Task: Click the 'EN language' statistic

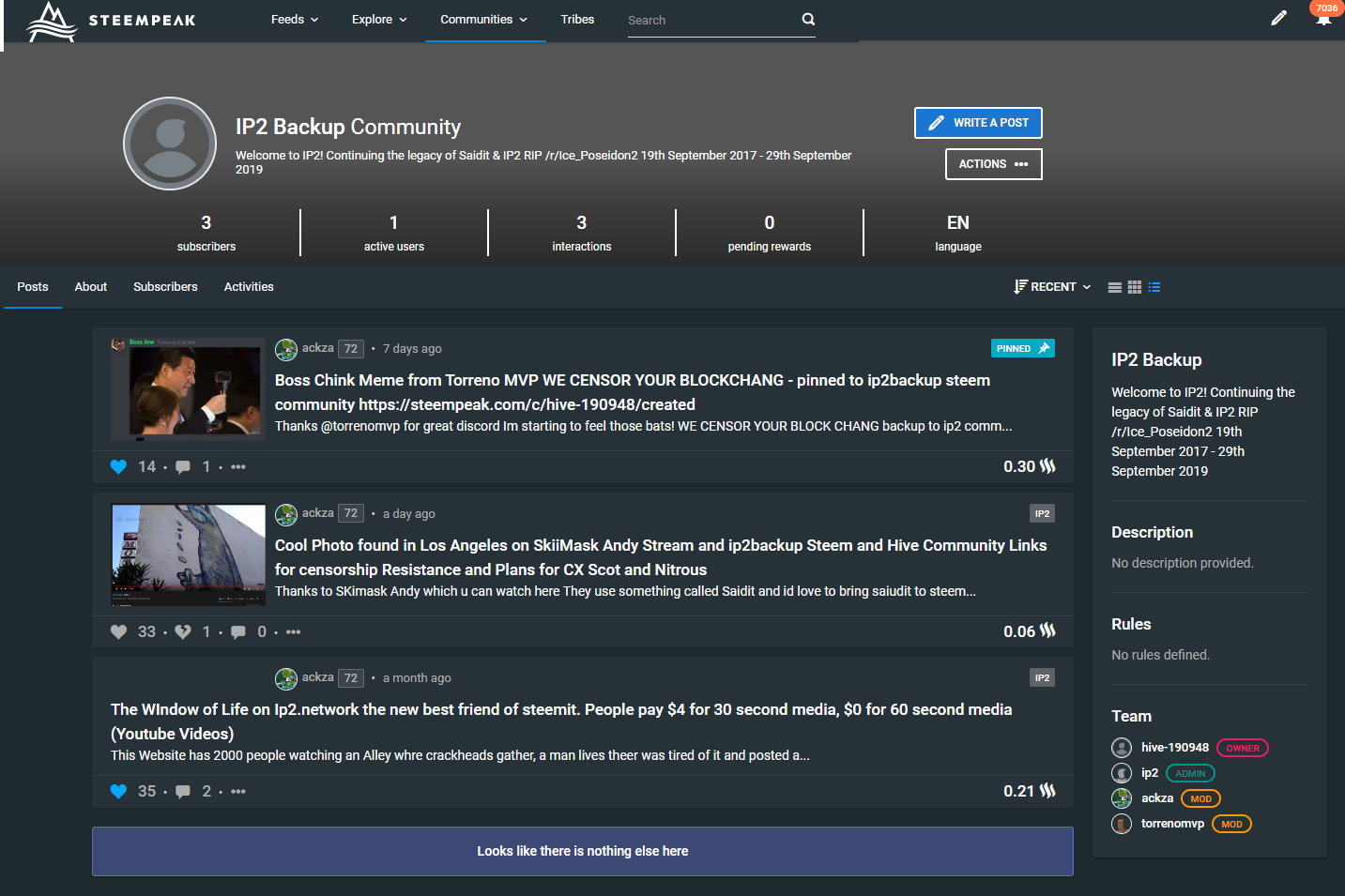Action: click(958, 233)
